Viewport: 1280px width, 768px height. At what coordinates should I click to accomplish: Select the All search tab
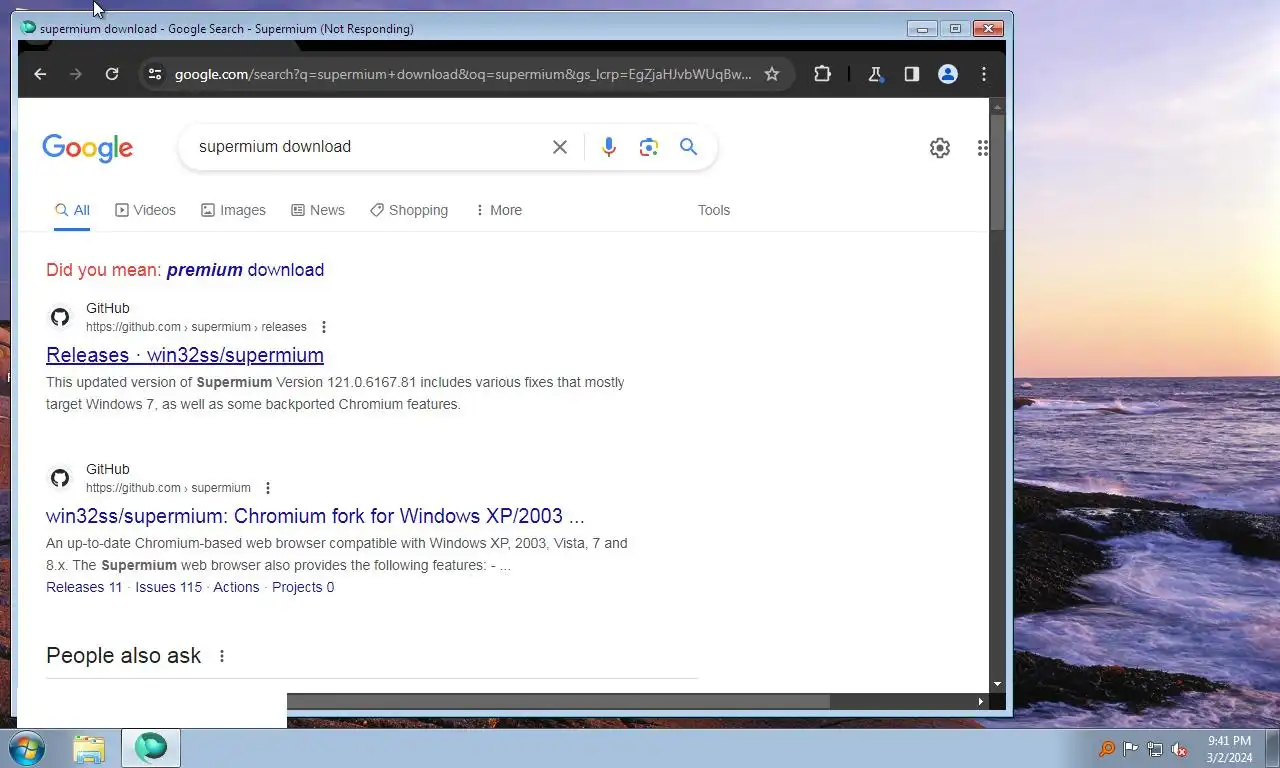point(72,210)
